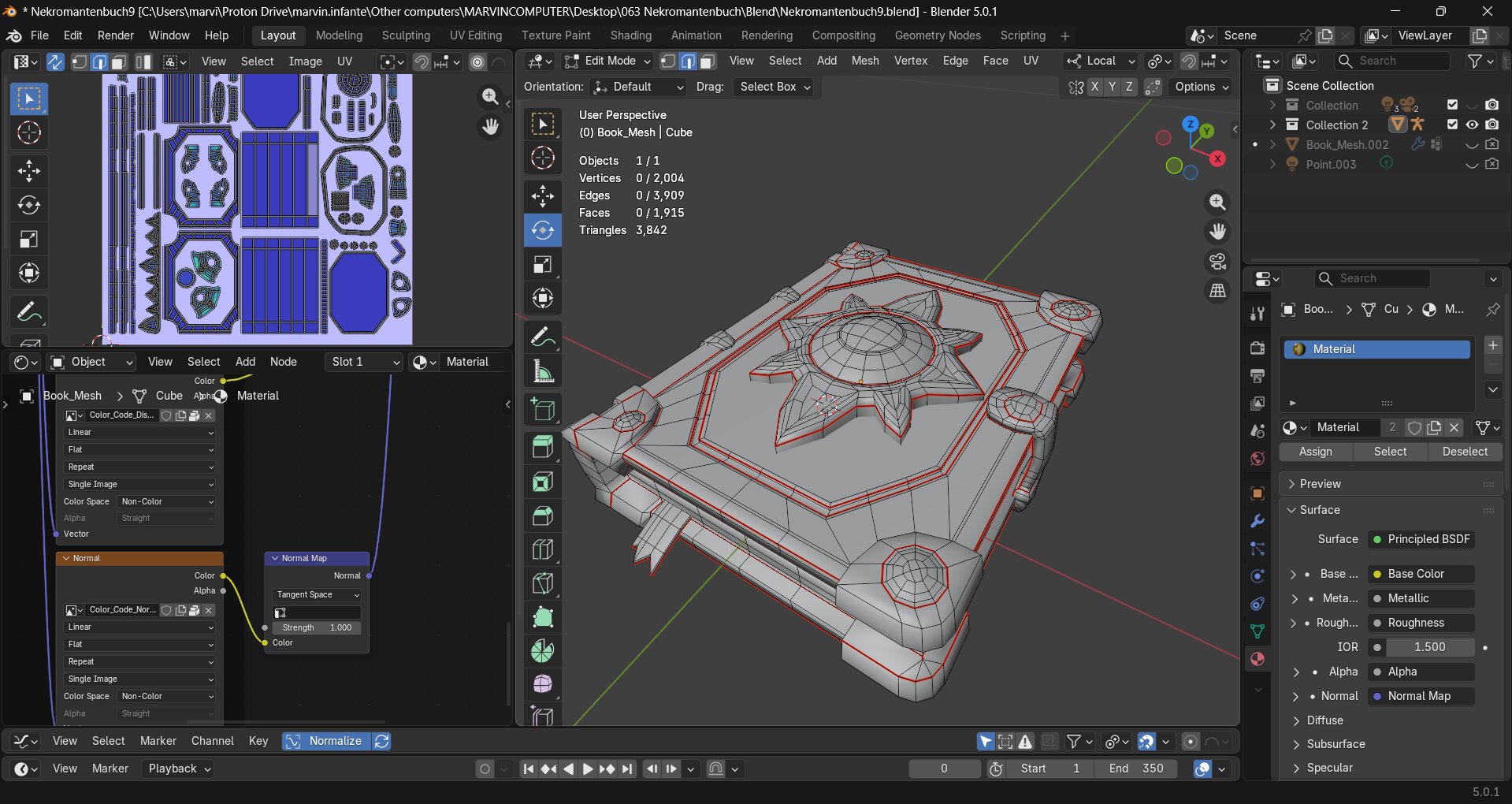The image size is (1512, 804).
Task: Click the Annotate tool in UV editor
Action: [29, 312]
